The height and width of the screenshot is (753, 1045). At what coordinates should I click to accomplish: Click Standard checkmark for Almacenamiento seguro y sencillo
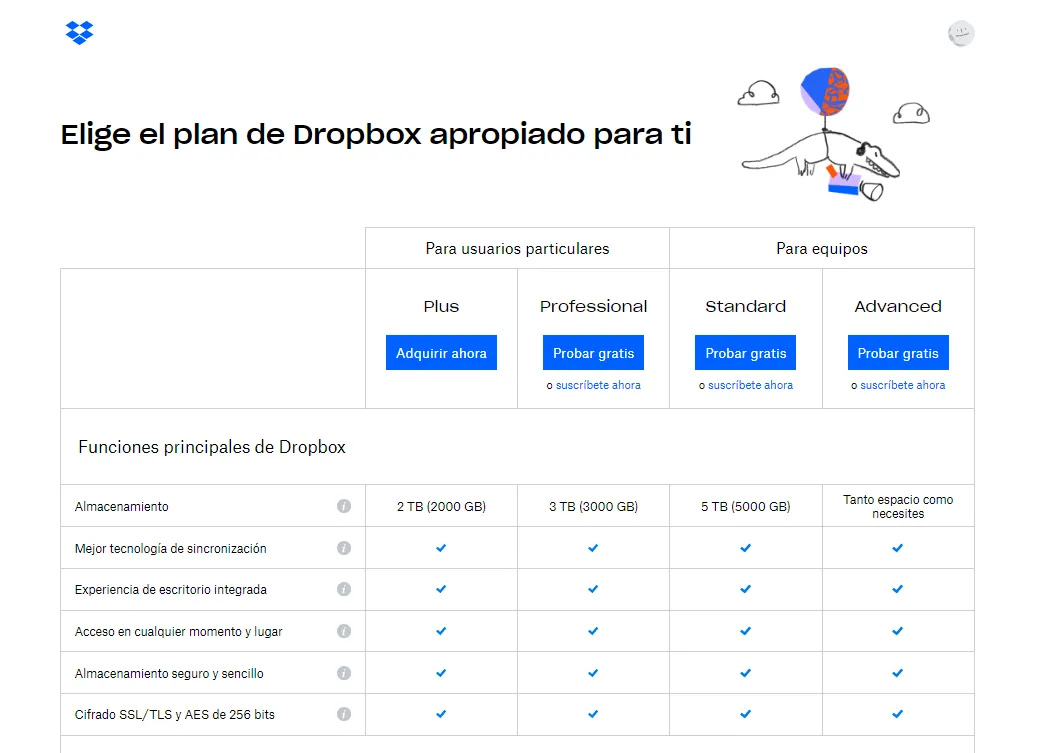coord(746,673)
